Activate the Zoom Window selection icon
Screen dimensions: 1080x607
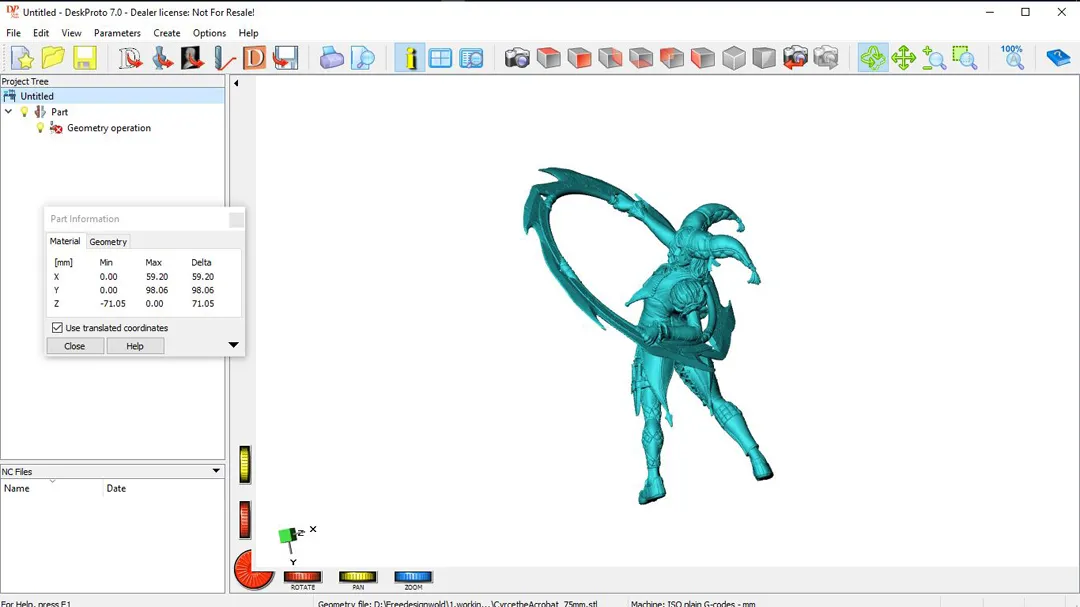point(965,59)
